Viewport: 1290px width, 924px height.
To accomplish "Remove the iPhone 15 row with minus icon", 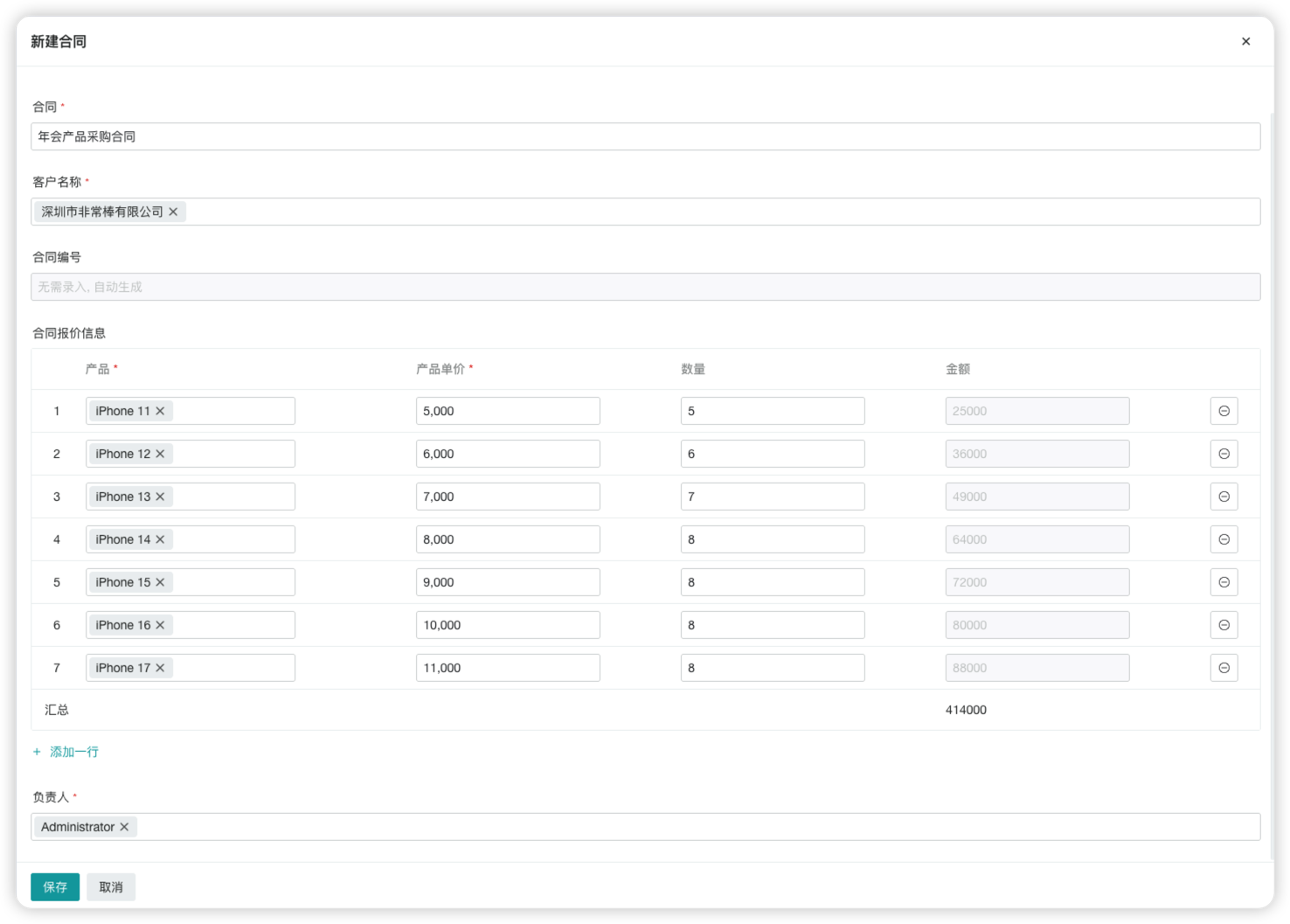I will tap(1224, 582).
